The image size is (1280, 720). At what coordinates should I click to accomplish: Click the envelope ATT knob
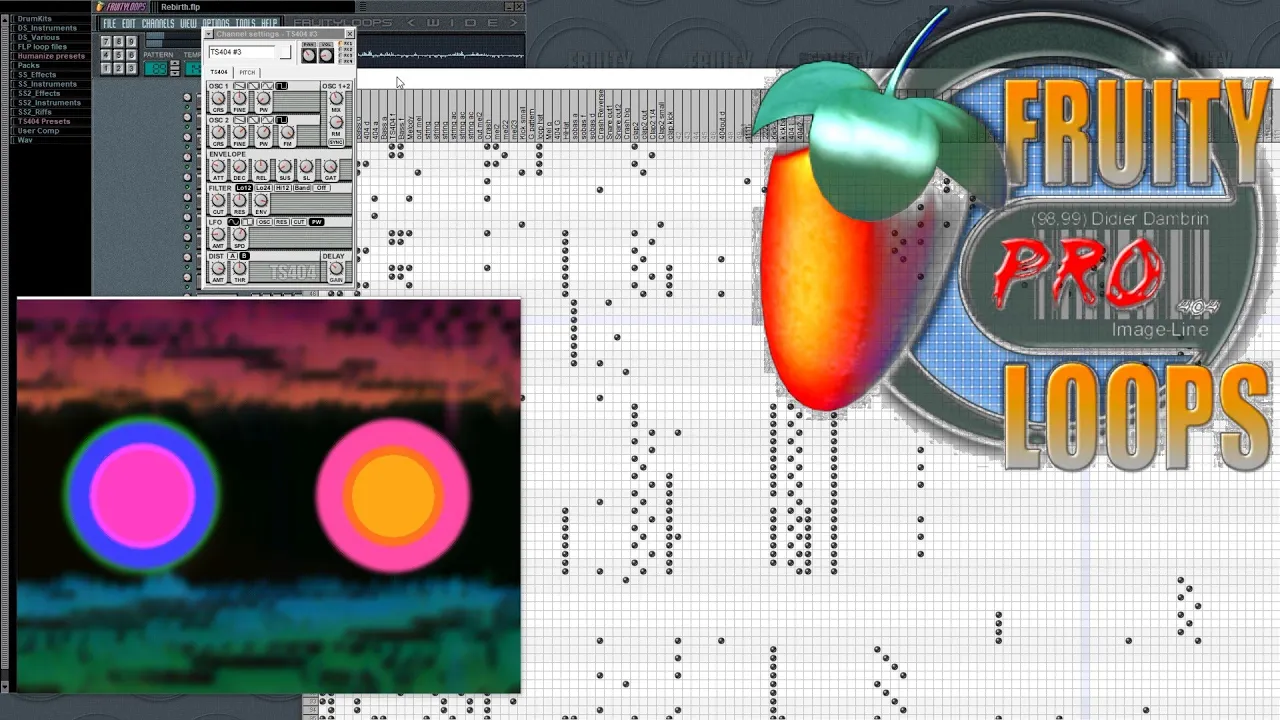tap(218, 166)
